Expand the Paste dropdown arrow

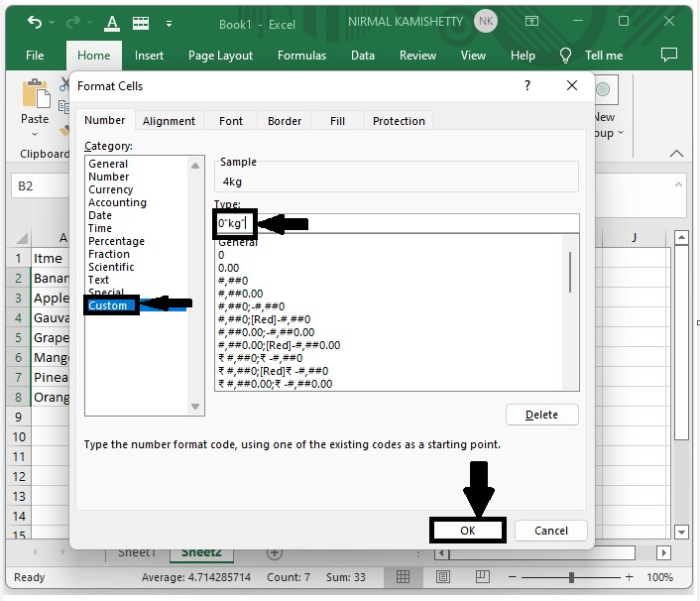35,134
